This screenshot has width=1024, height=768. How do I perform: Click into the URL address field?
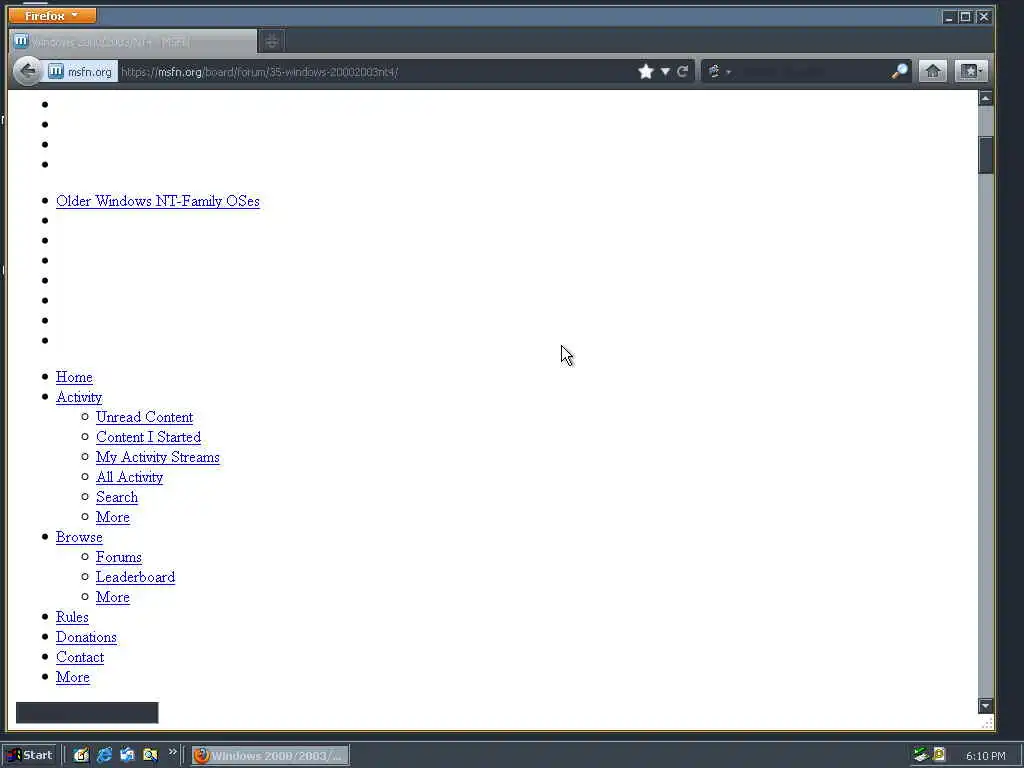[376, 71]
